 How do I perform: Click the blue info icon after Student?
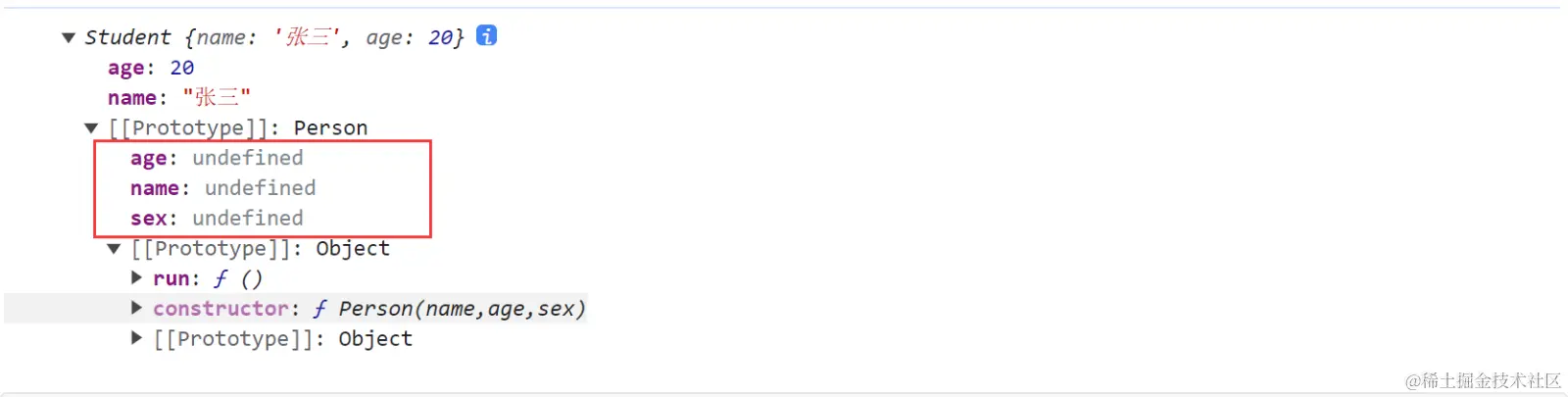(486, 35)
